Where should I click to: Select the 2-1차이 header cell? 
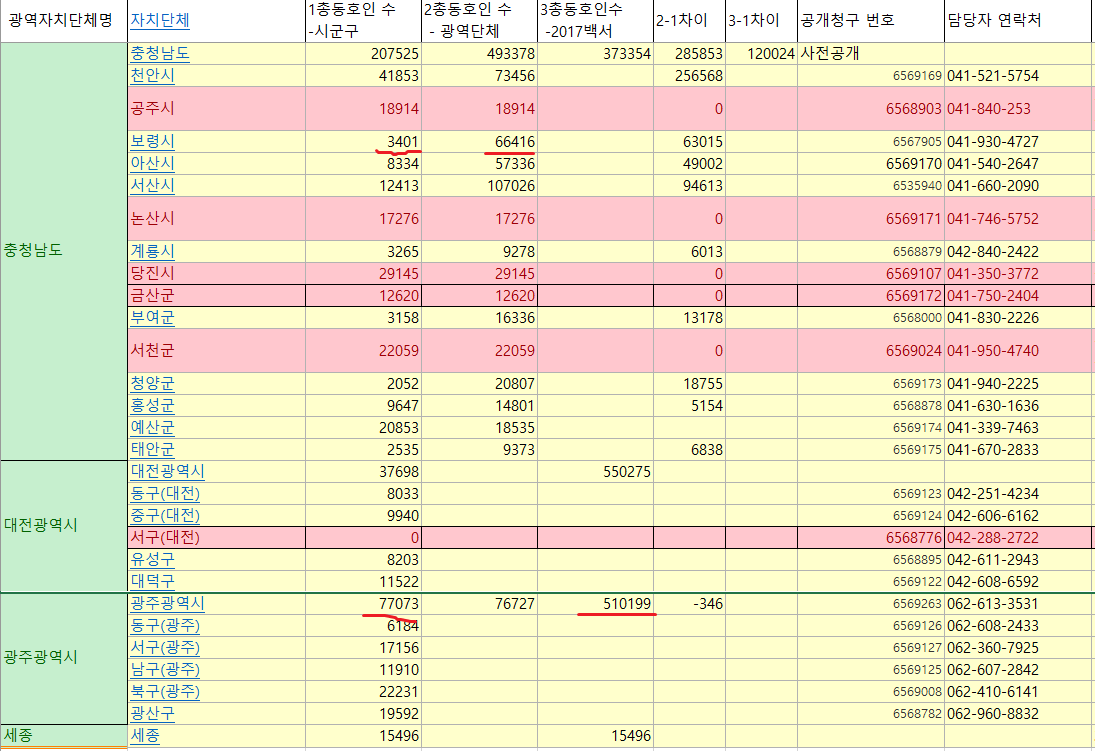coord(689,21)
